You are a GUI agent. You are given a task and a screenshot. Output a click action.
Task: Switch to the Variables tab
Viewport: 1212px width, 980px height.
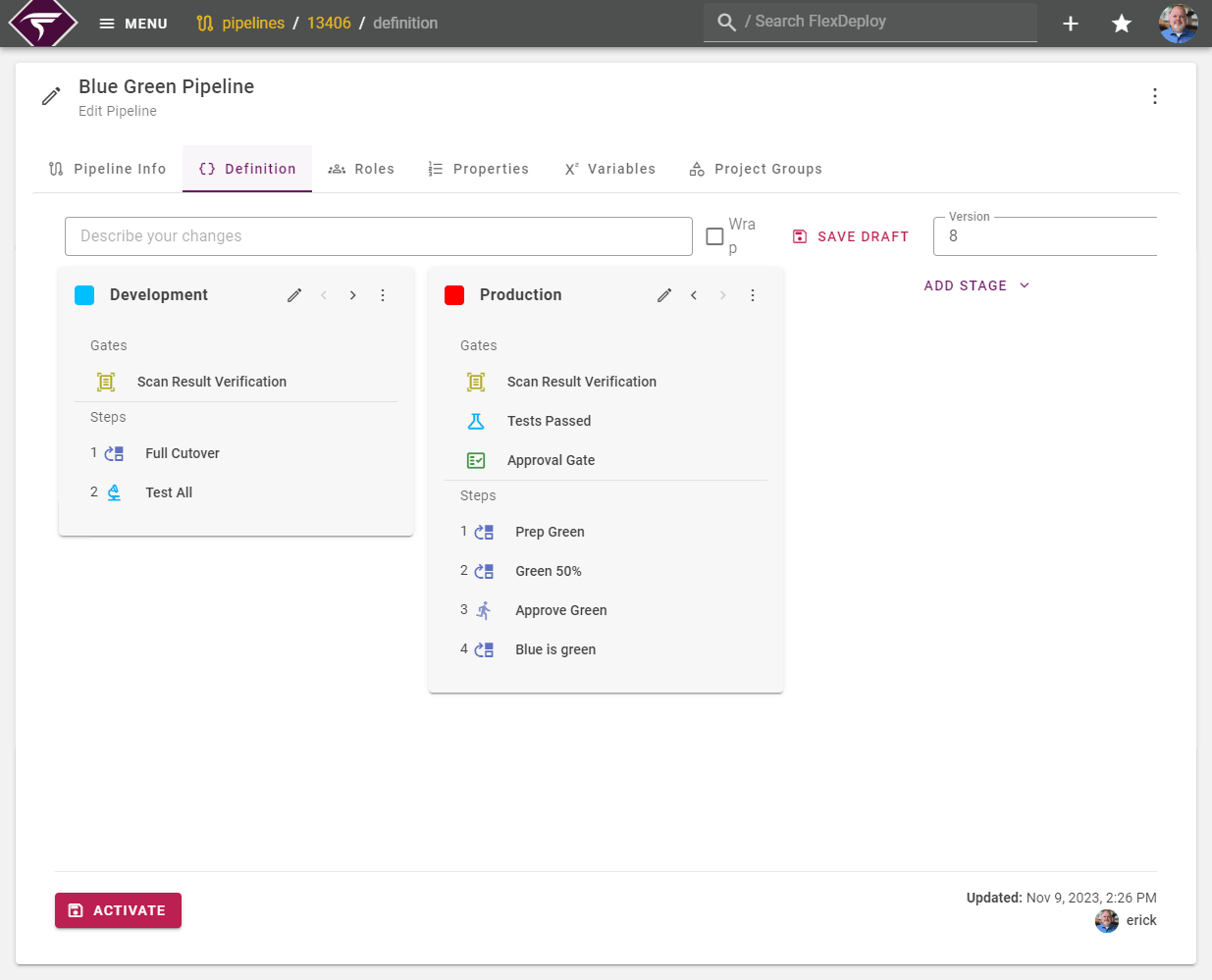pos(609,169)
